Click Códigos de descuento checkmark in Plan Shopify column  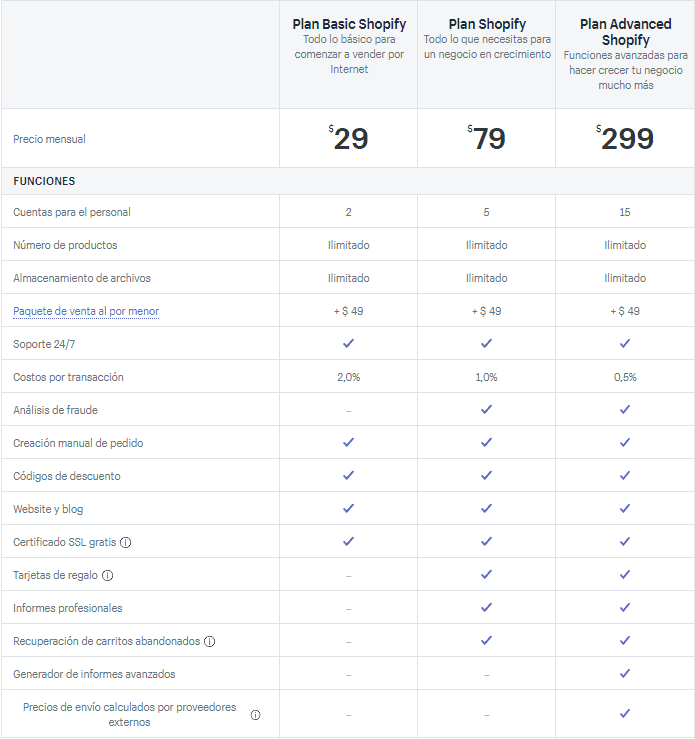486,476
